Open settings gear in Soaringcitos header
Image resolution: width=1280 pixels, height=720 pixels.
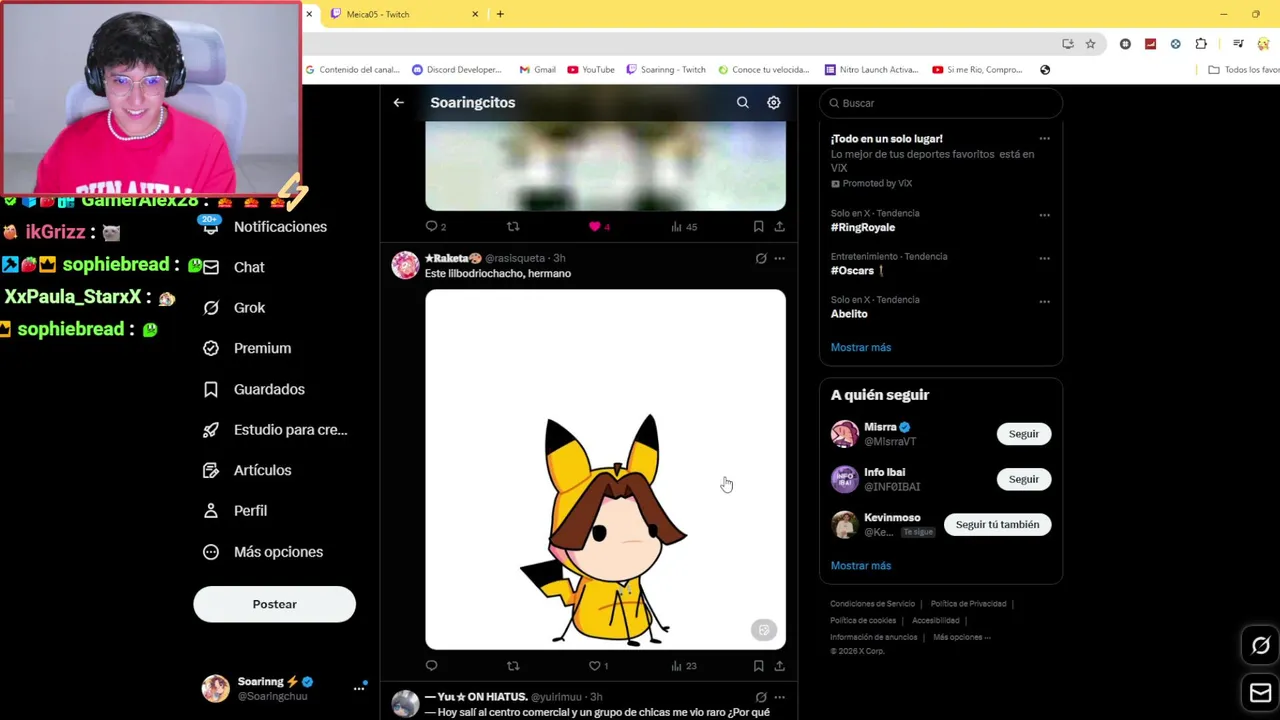click(x=773, y=102)
